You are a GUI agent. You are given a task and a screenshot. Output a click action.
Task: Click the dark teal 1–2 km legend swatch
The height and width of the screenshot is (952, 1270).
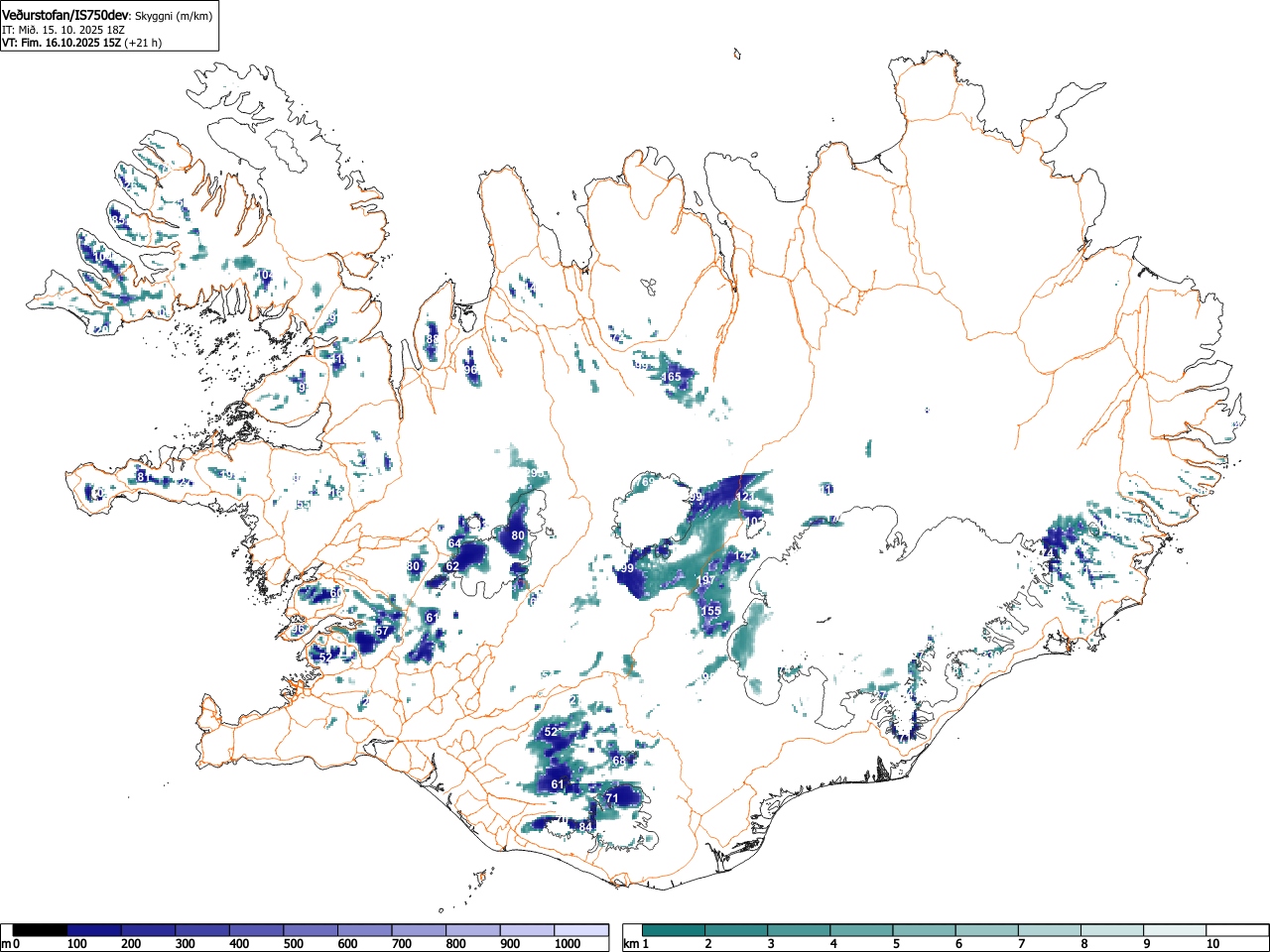tap(675, 930)
